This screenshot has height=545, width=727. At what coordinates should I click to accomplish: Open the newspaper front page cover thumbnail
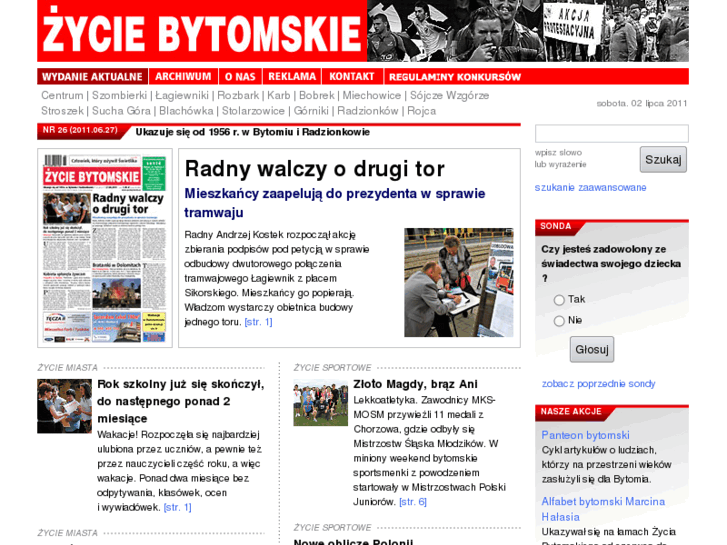[105, 248]
